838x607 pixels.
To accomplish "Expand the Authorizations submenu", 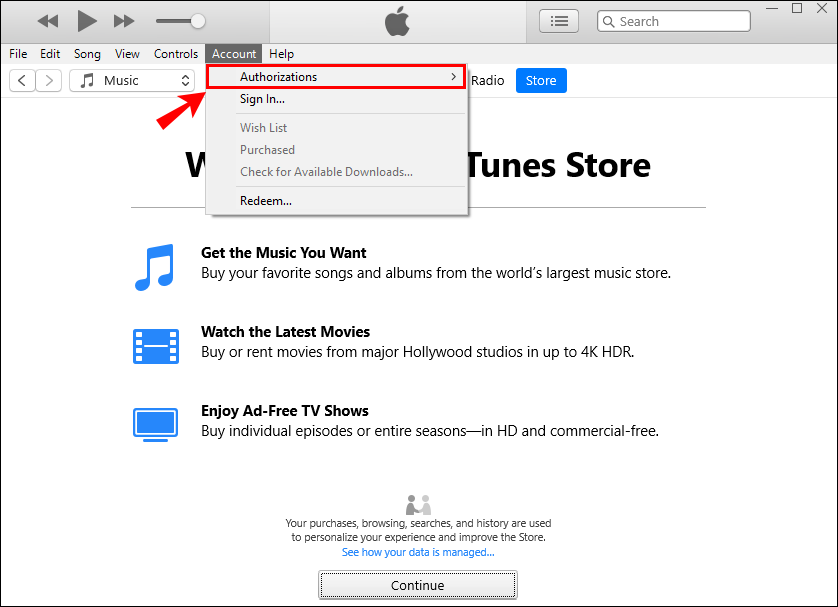I will coord(336,77).
